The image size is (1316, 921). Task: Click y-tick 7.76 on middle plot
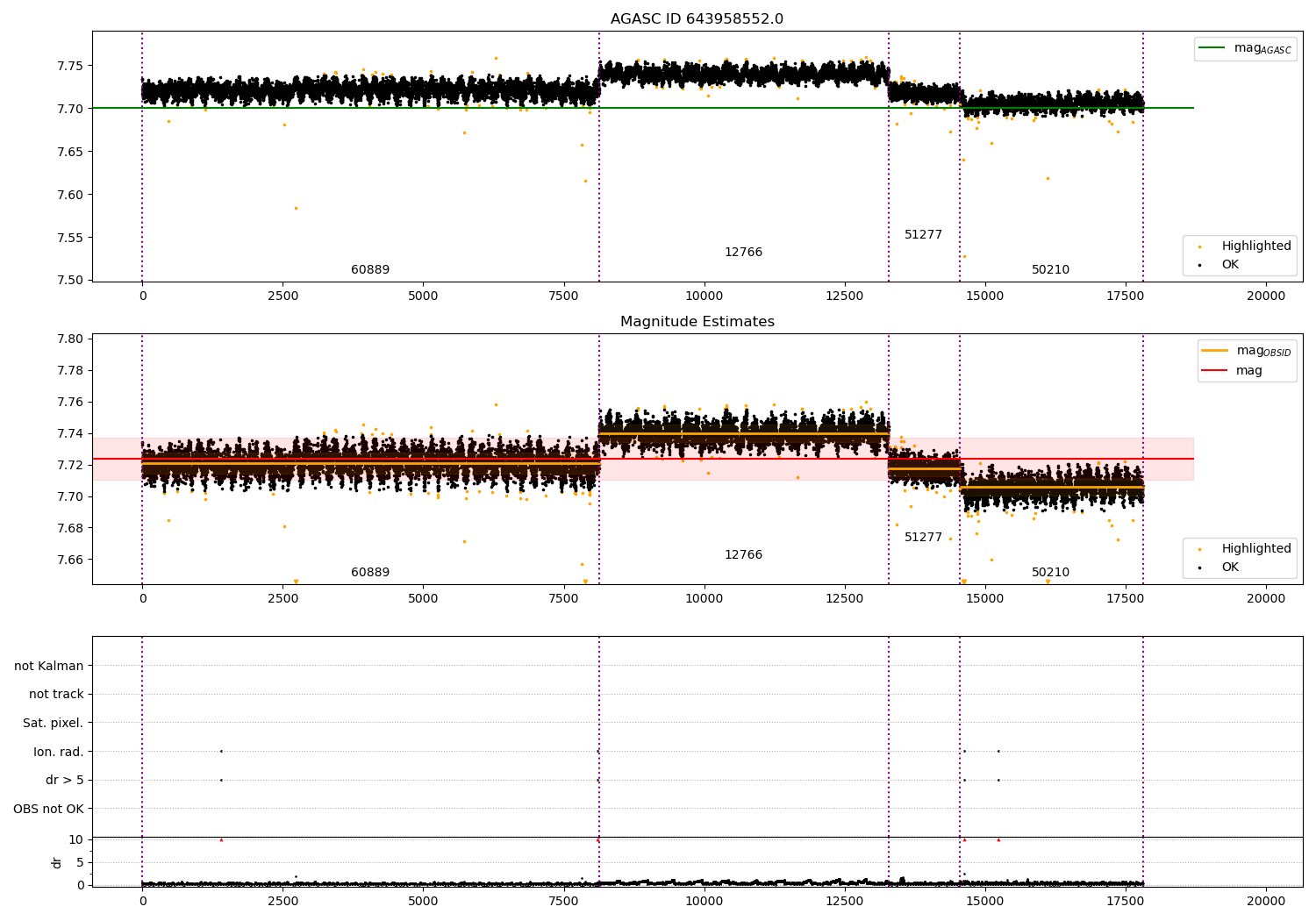pyautogui.click(x=70, y=402)
